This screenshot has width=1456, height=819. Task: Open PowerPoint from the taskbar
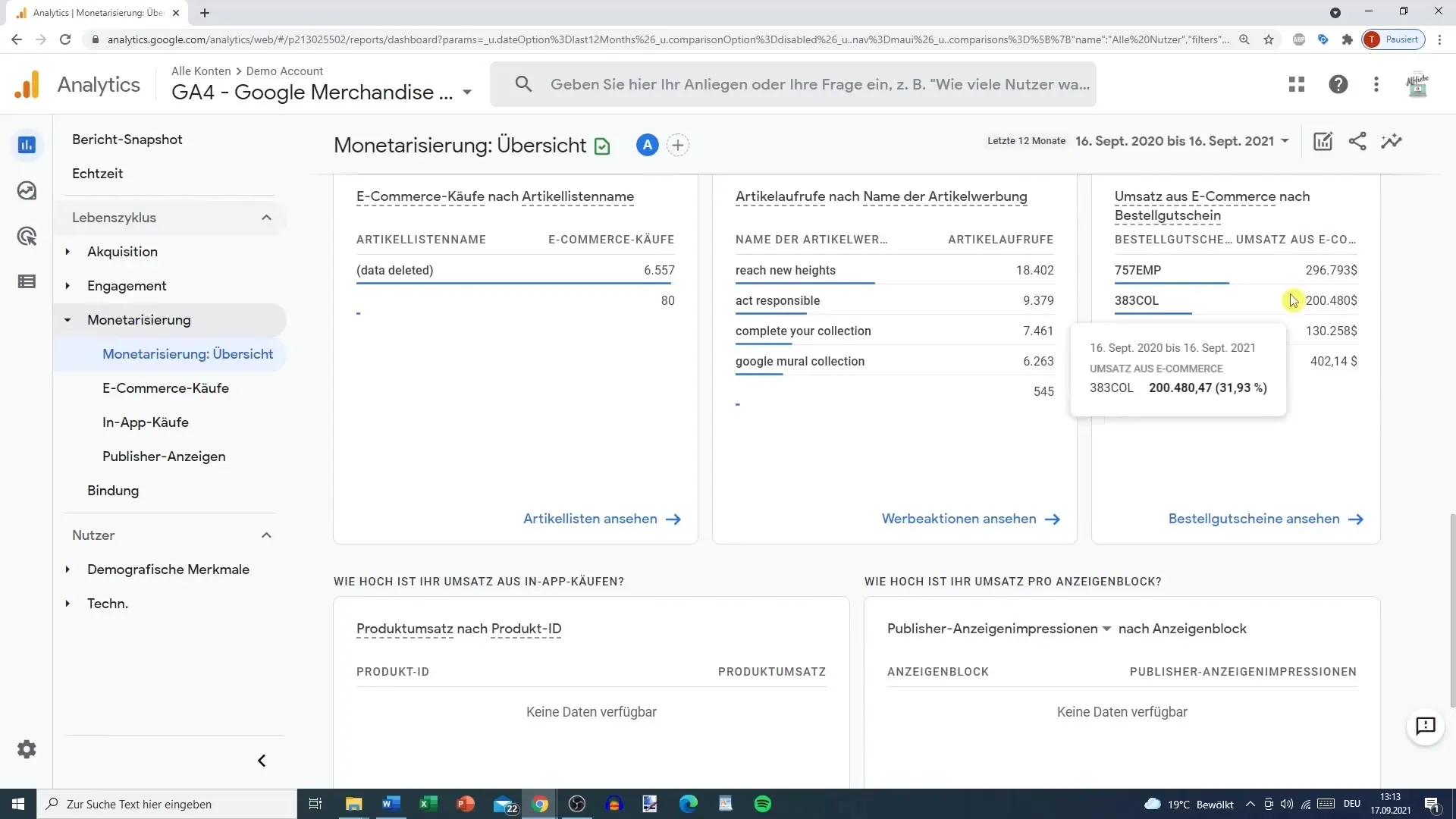tap(466, 804)
